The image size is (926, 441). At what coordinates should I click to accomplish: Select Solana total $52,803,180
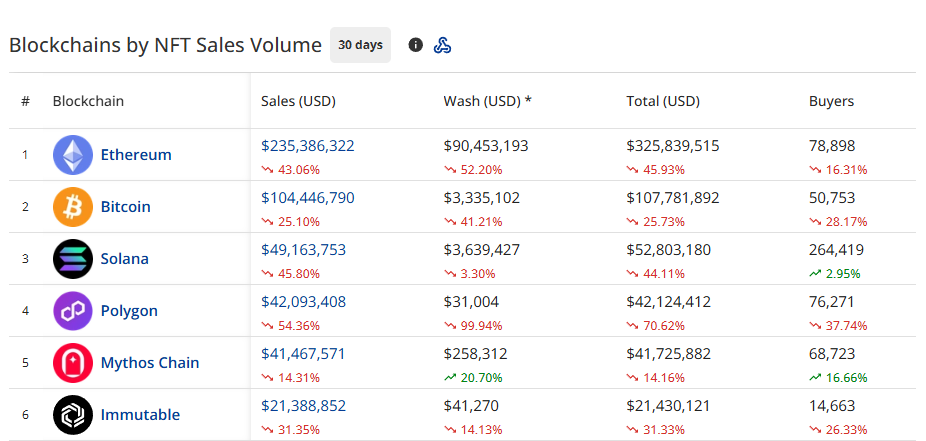[669, 250]
